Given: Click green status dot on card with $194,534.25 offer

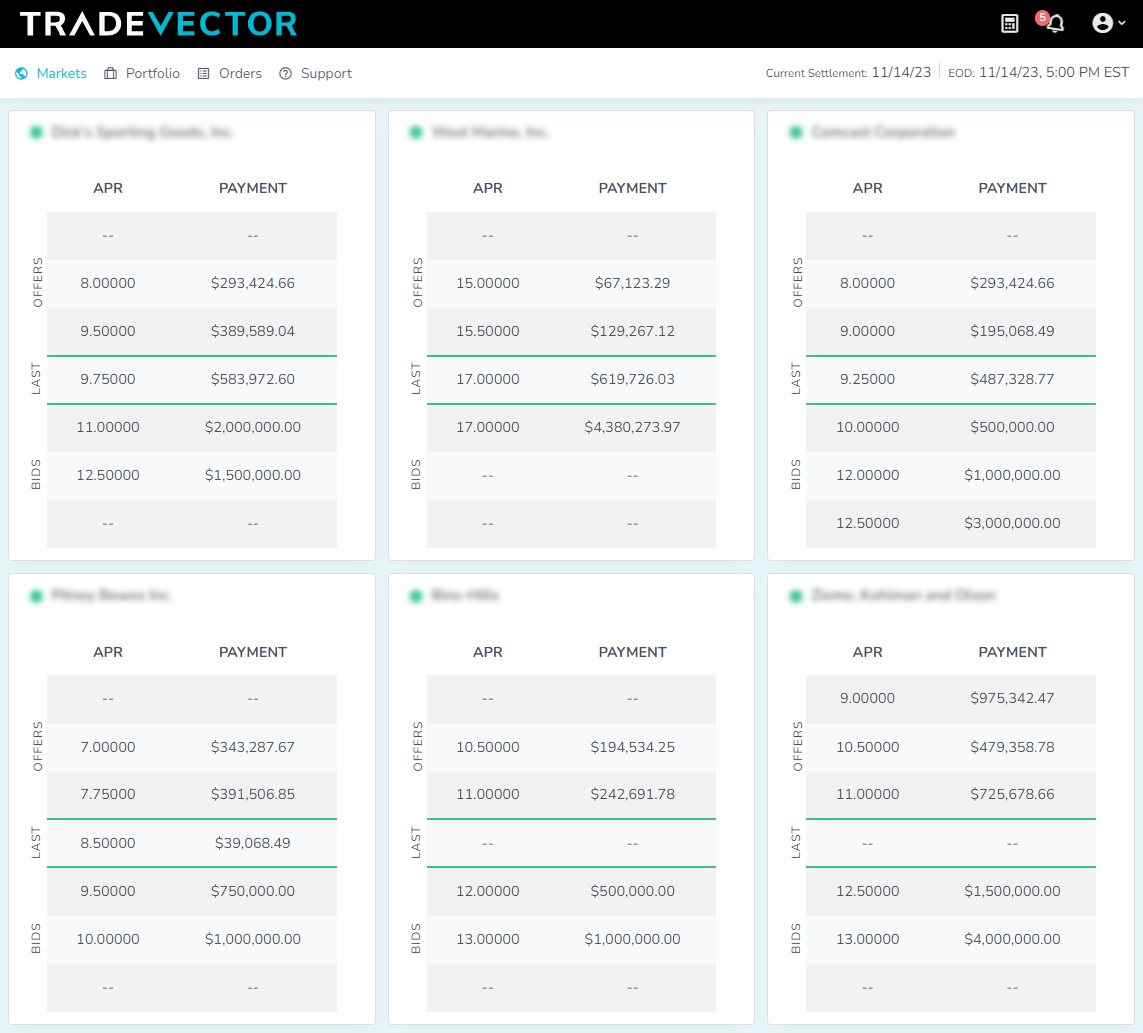Looking at the screenshot, I should click(x=416, y=596).
